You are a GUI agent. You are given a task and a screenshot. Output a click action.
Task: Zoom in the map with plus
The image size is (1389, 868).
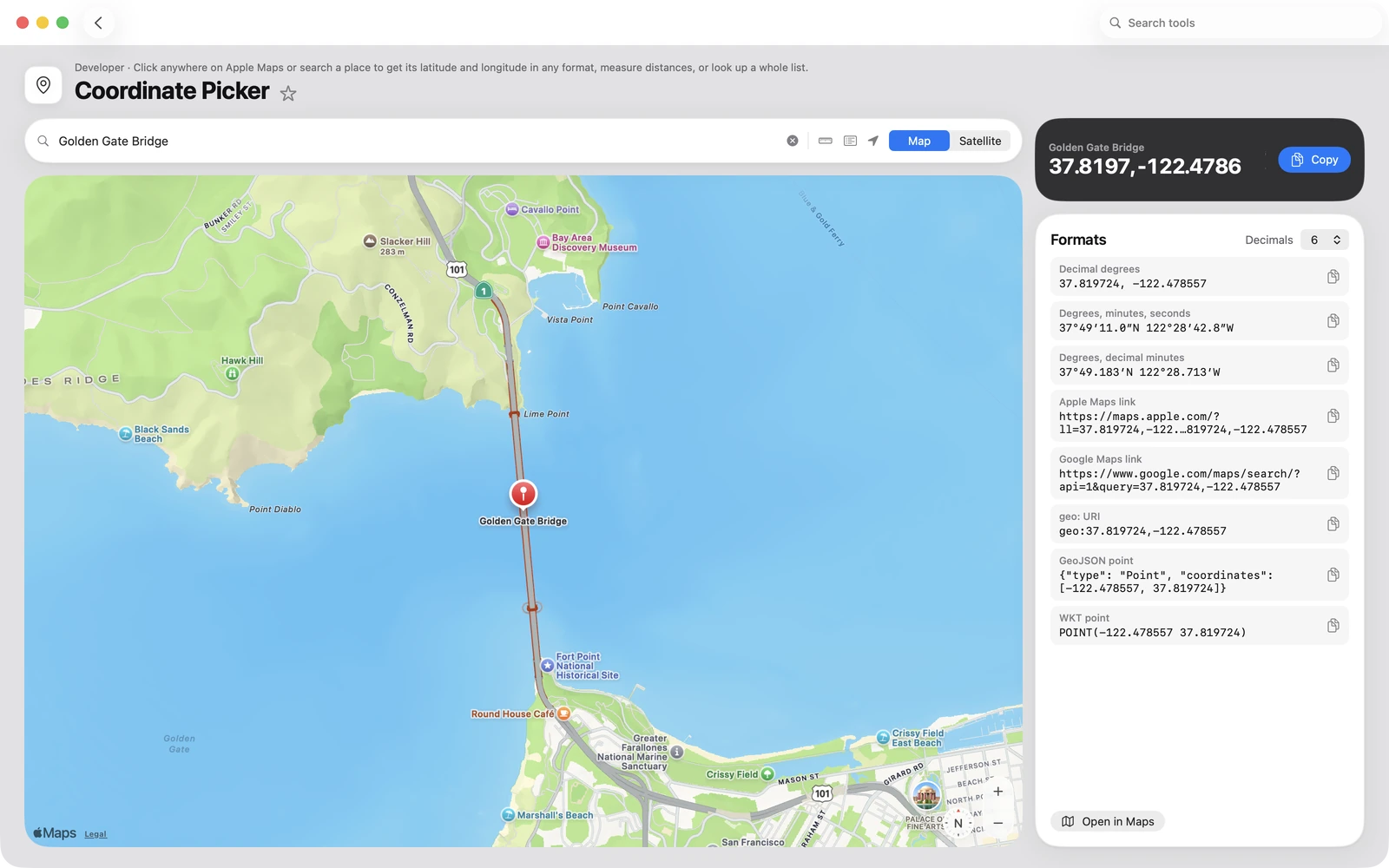pyautogui.click(x=998, y=792)
